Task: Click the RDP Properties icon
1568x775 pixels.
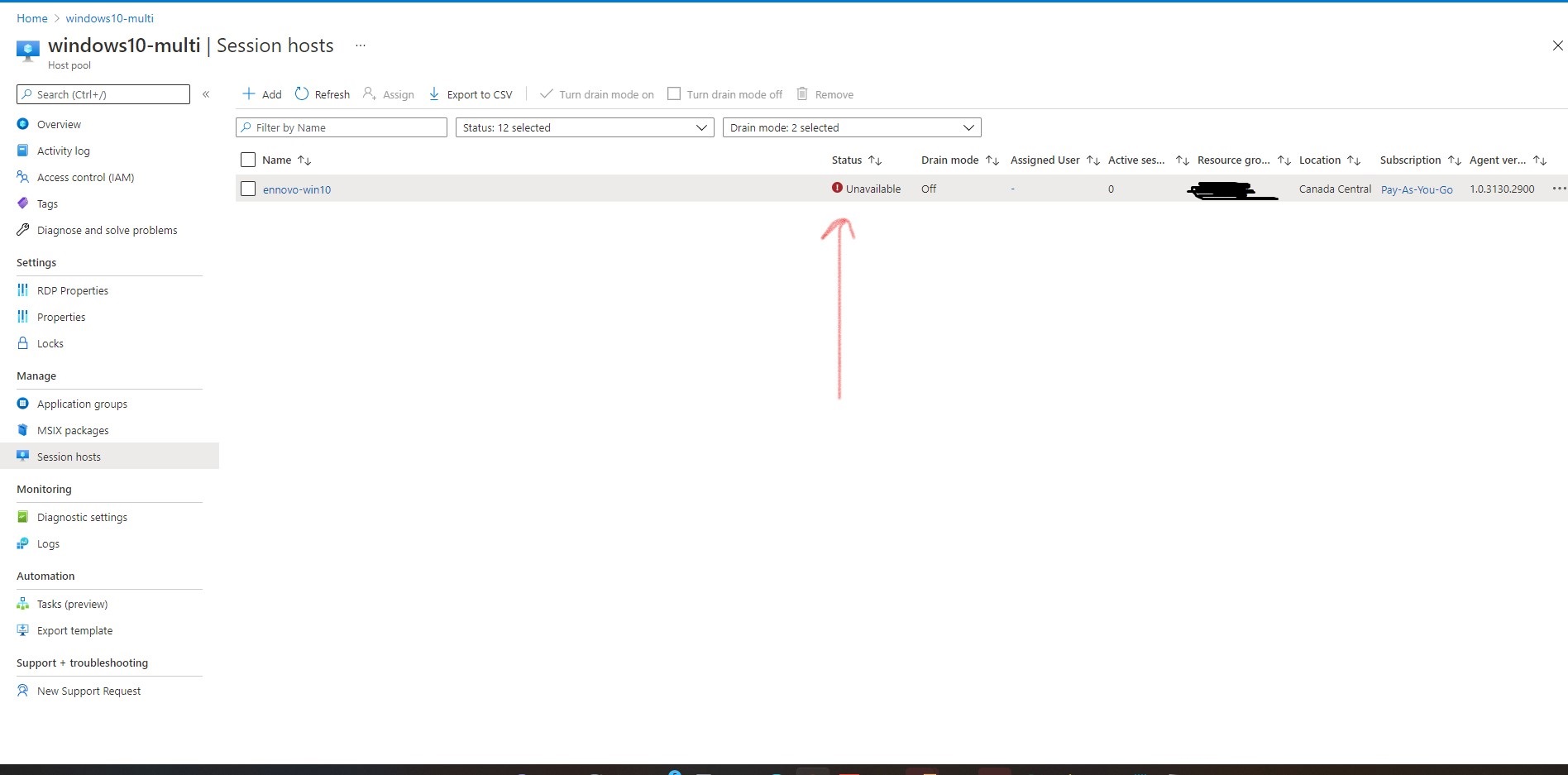Action: pos(23,290)
